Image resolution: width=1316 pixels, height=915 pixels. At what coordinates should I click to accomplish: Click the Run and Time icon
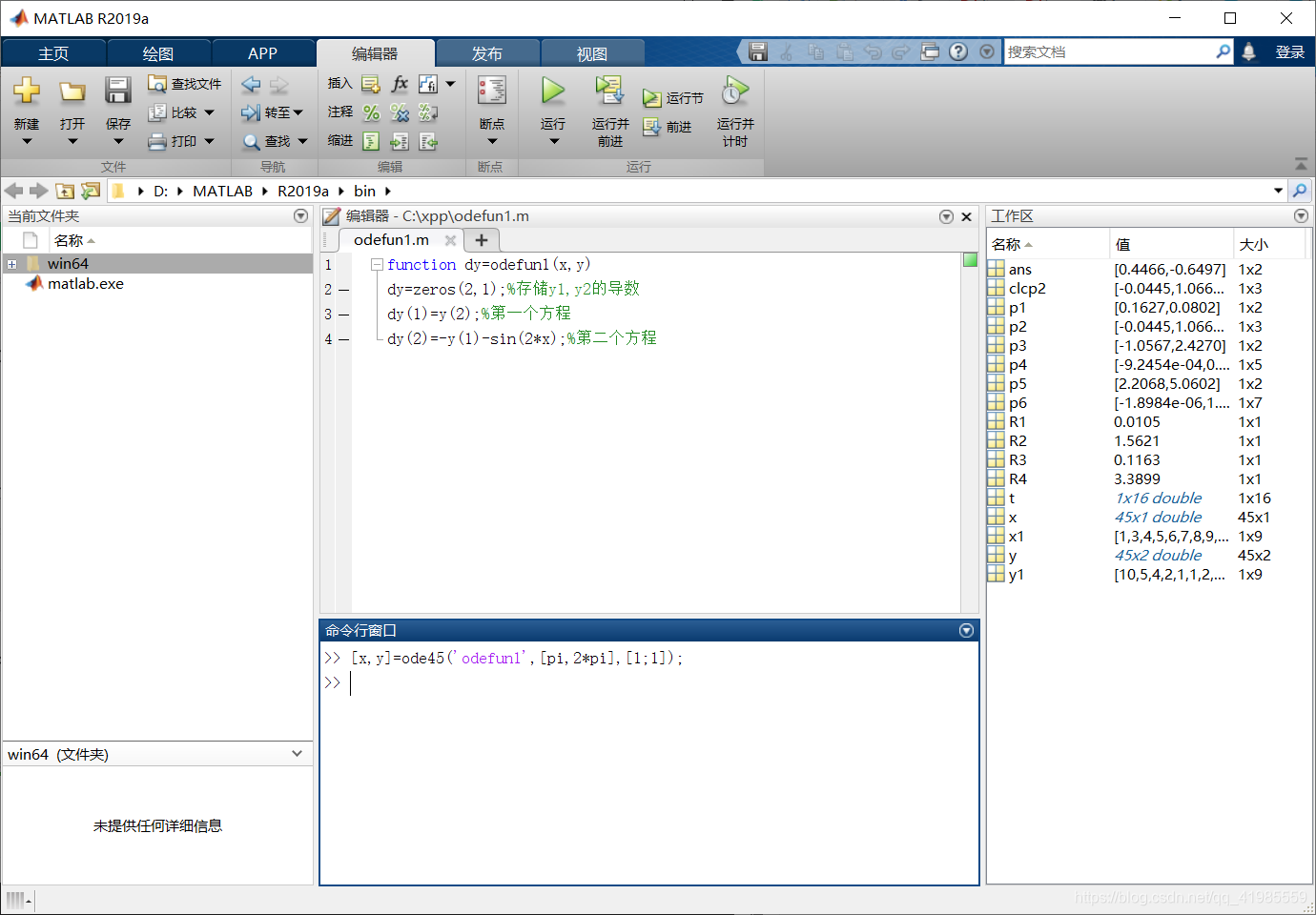coord(735,91)
